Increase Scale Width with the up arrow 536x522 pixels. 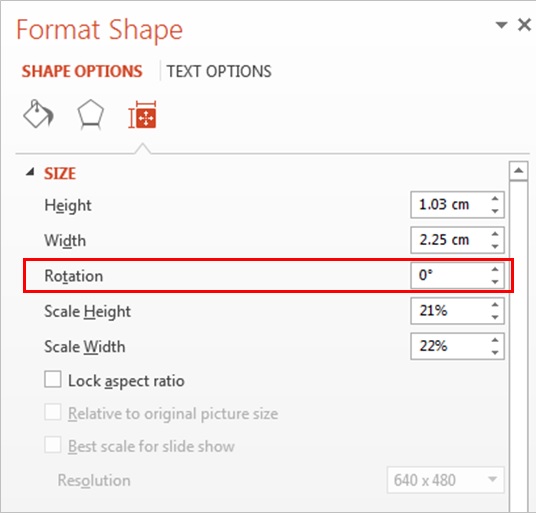[x=495, y=340]
